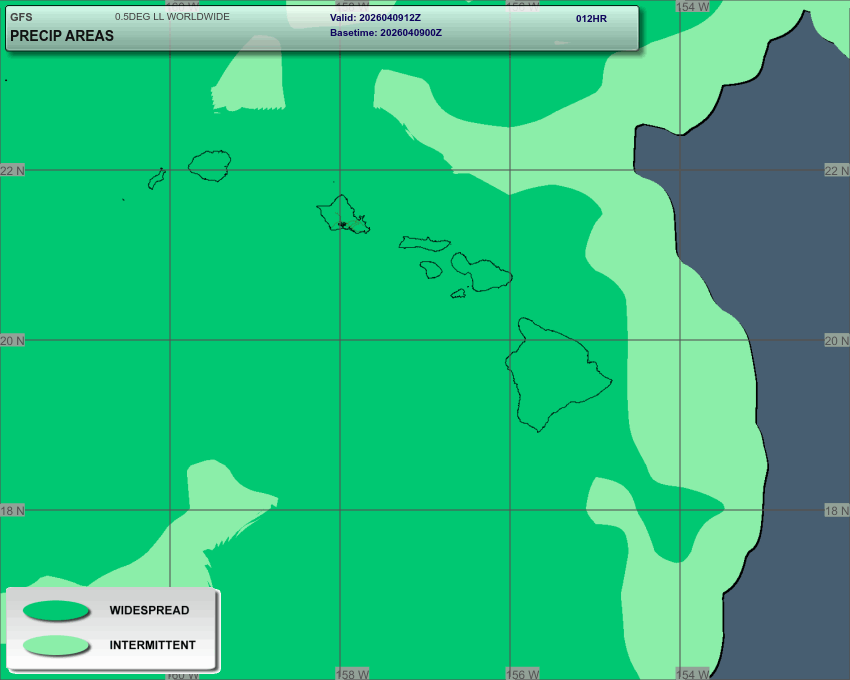The width and height of the screenshot is (850, 680).
Task: Select the INTERMITTENT legend label
Action: click(x=152, y=645)
